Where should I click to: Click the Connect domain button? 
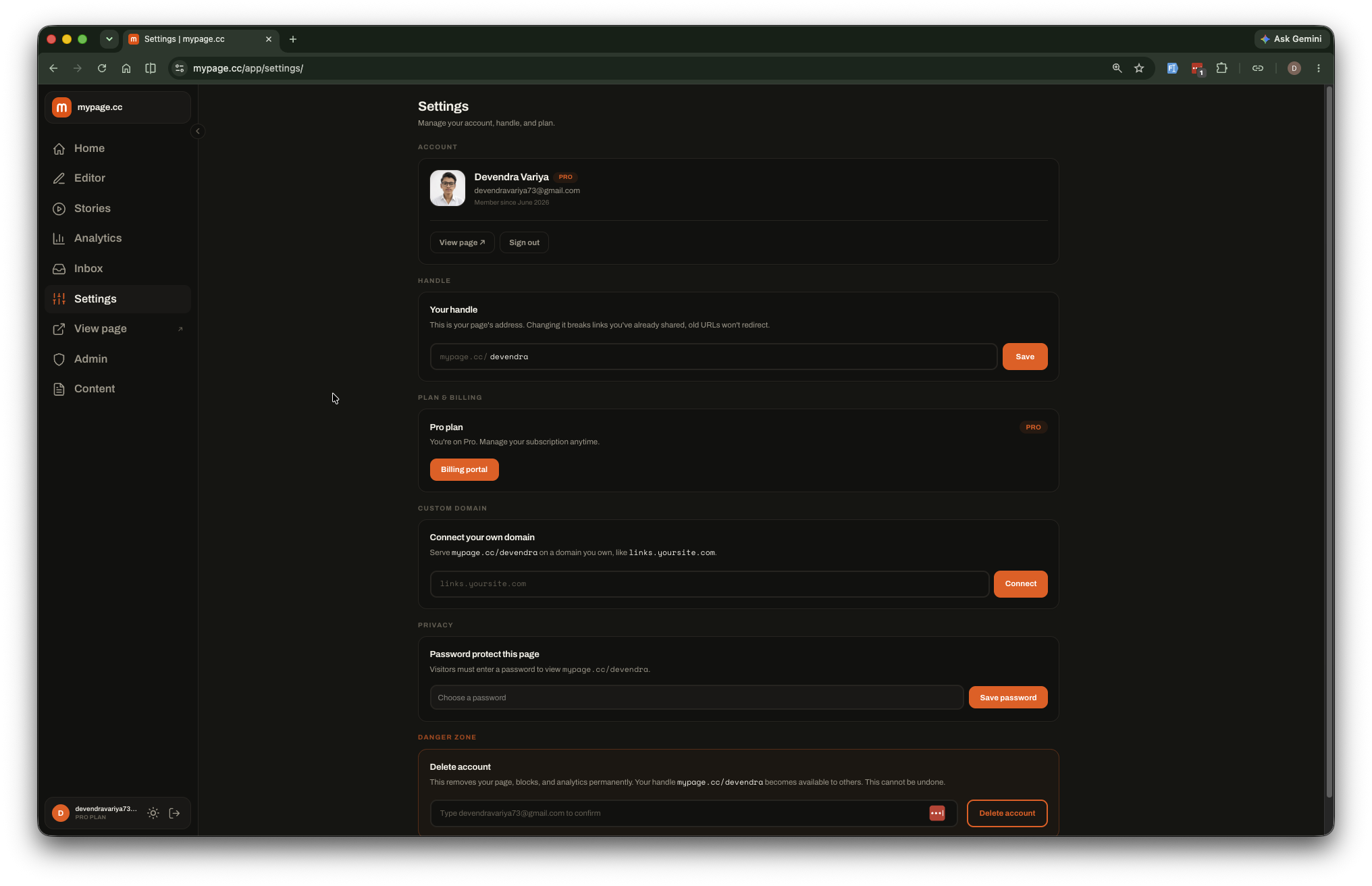[1020, 584]
